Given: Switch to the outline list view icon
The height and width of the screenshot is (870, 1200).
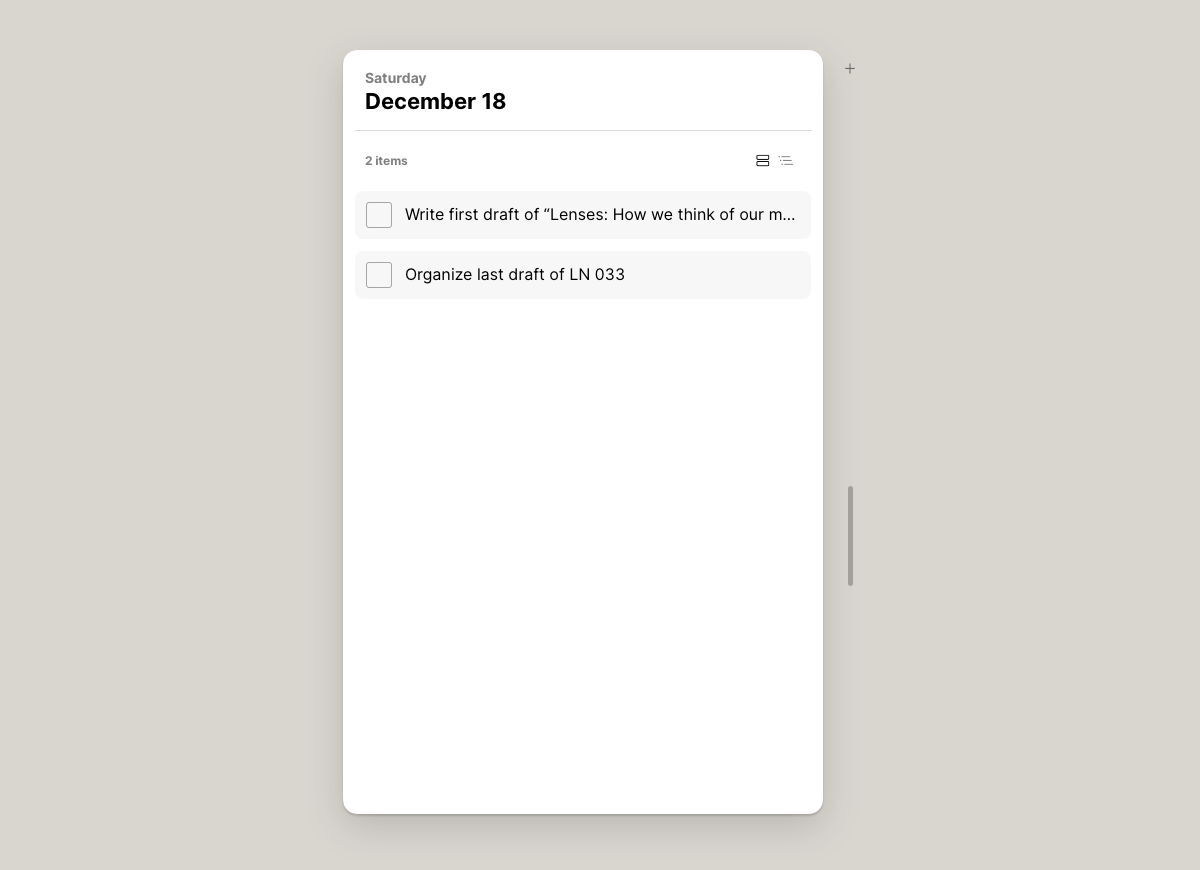Looking at the screenshot, I should [786, 161].
